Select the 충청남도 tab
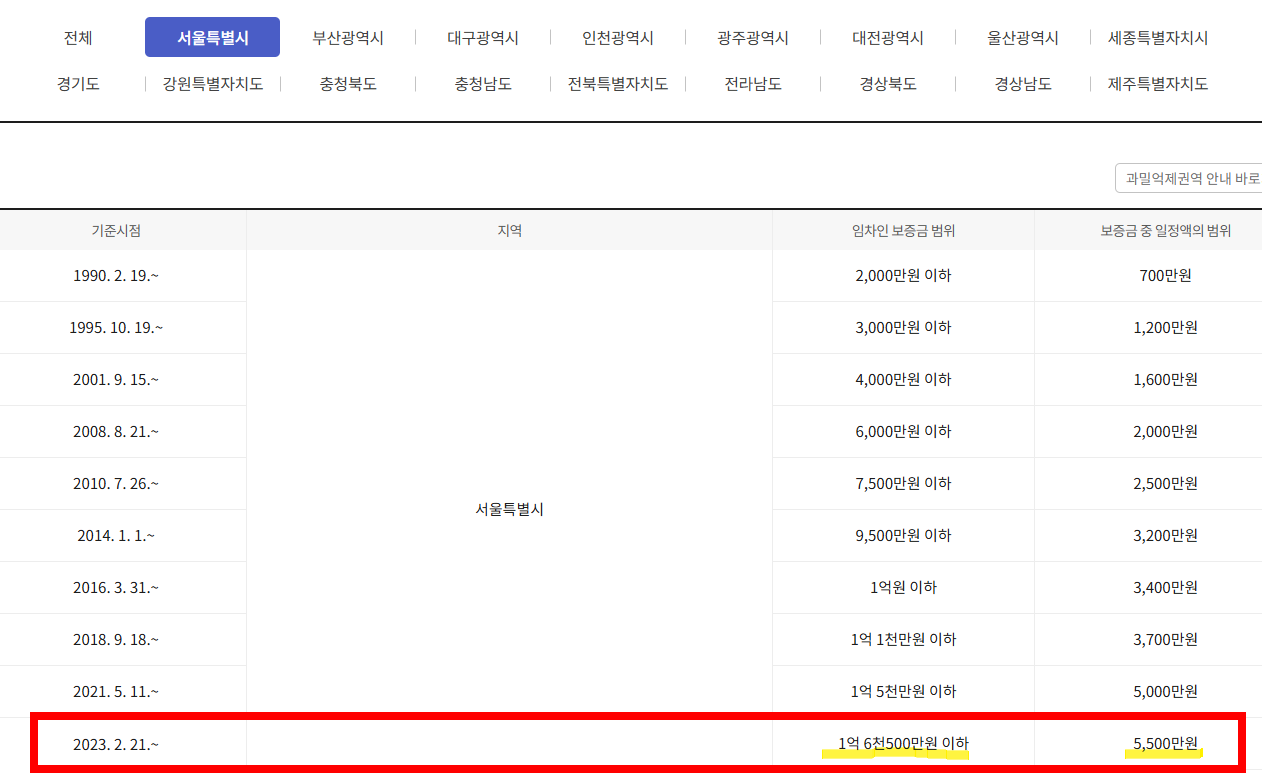 pos(483,84)
